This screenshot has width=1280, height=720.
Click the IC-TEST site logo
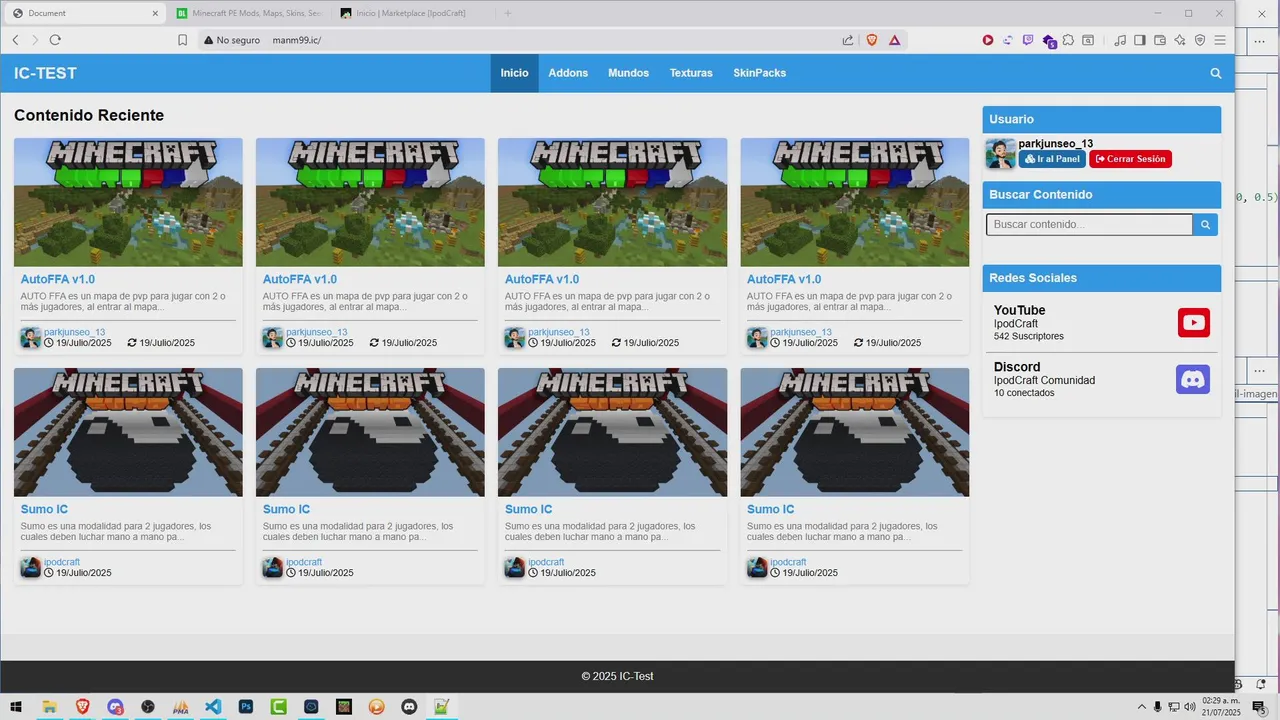tap(45, 73)
